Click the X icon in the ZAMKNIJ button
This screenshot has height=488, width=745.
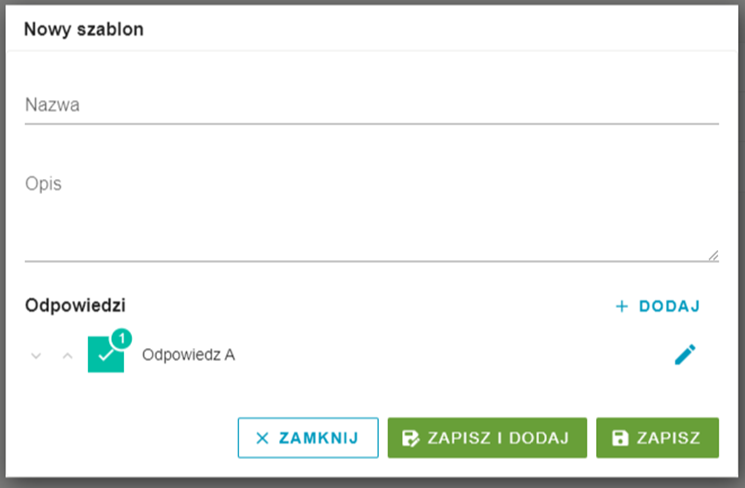coord(262,438)
